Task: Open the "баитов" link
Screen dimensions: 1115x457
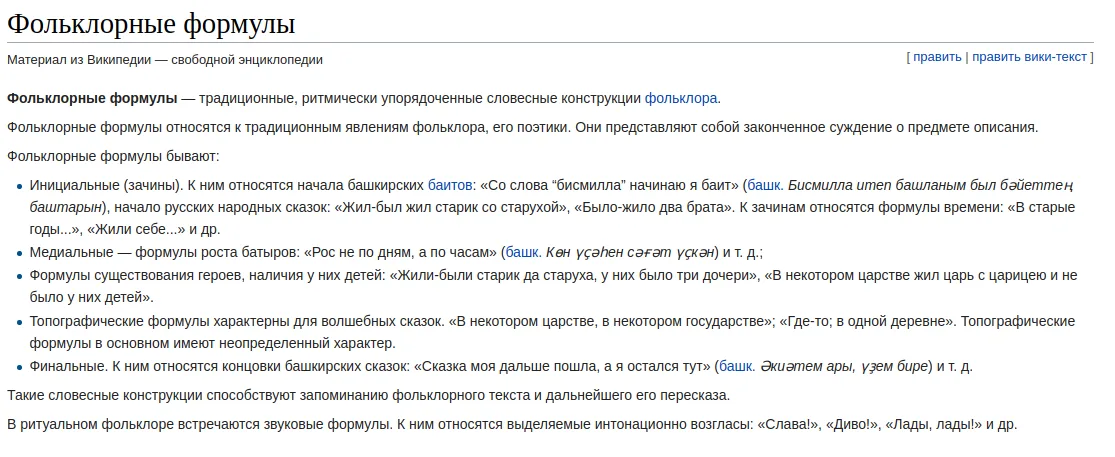Action: [449, 186]
